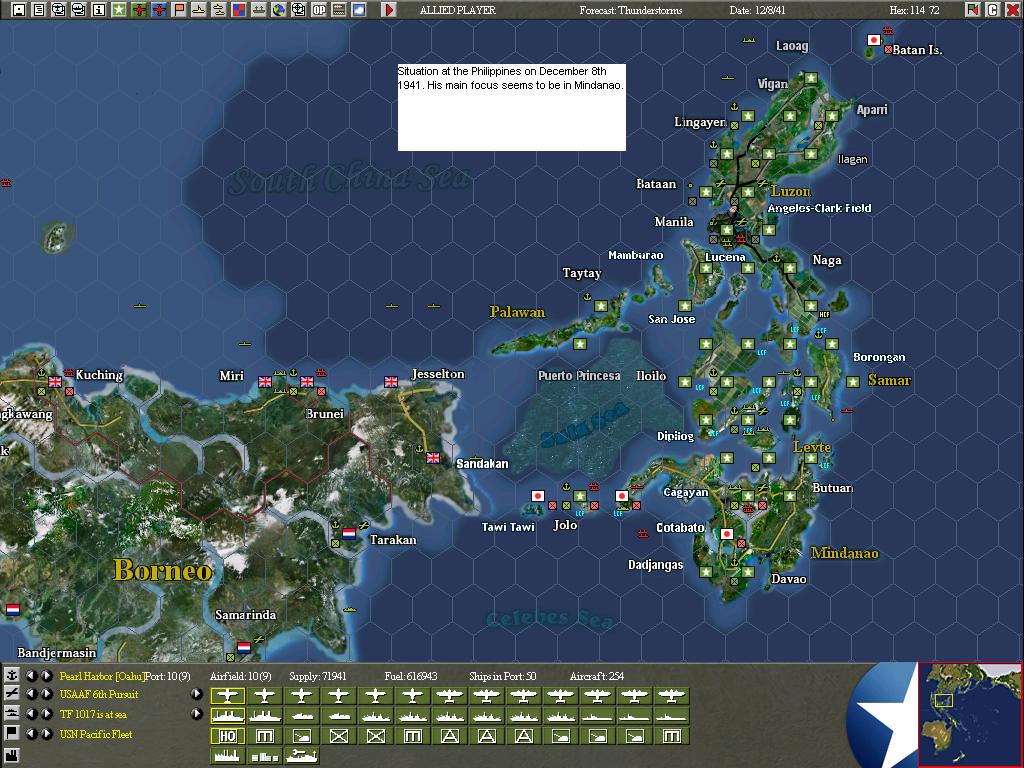
Task: Click the Dutch flag marker at Samarinda
Action: (244, 647)
